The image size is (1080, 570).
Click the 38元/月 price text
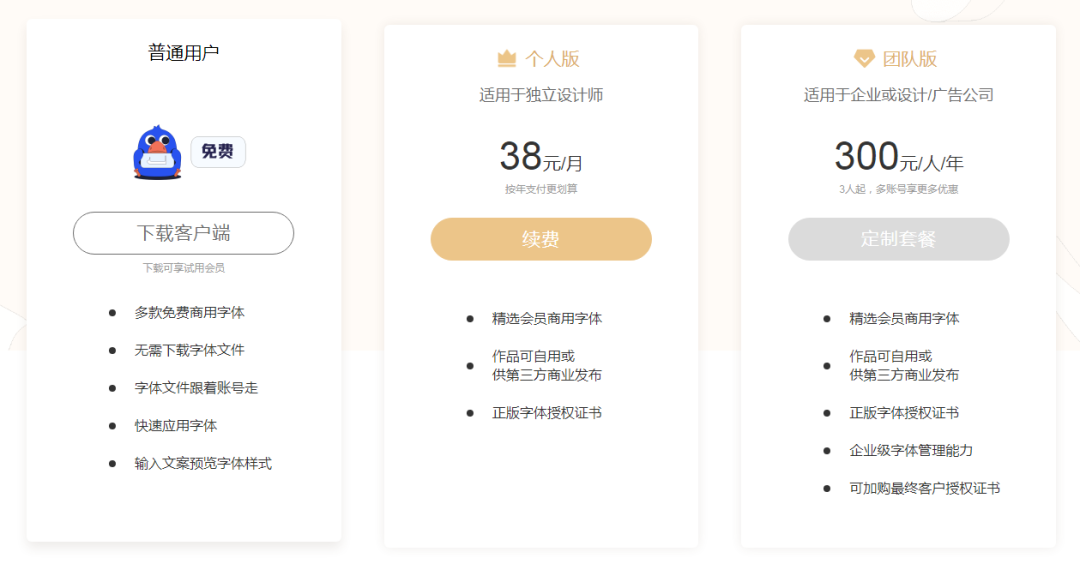tap(541, 158)
